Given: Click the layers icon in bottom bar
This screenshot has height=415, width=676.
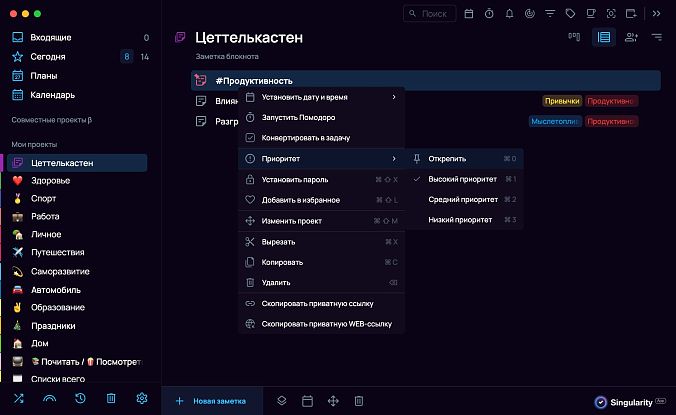Looking at the screenshot, I should point(282,401).
